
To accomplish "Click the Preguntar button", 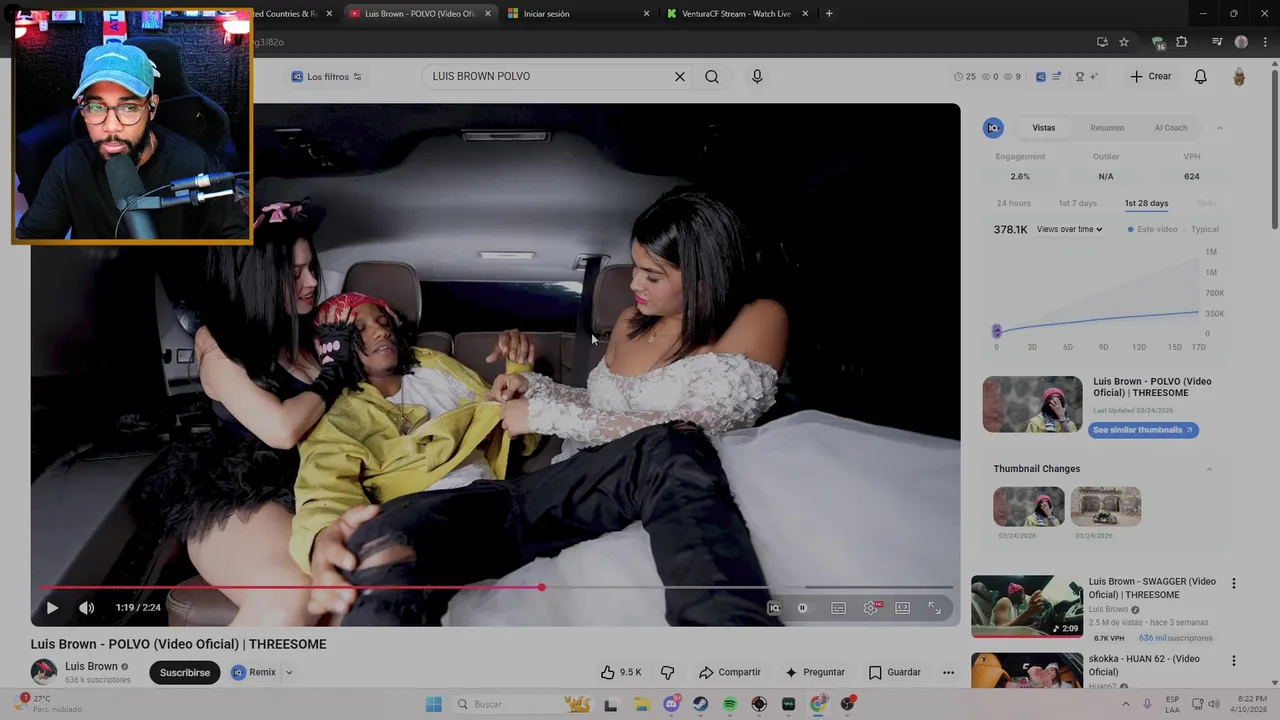I will point(815,672).
